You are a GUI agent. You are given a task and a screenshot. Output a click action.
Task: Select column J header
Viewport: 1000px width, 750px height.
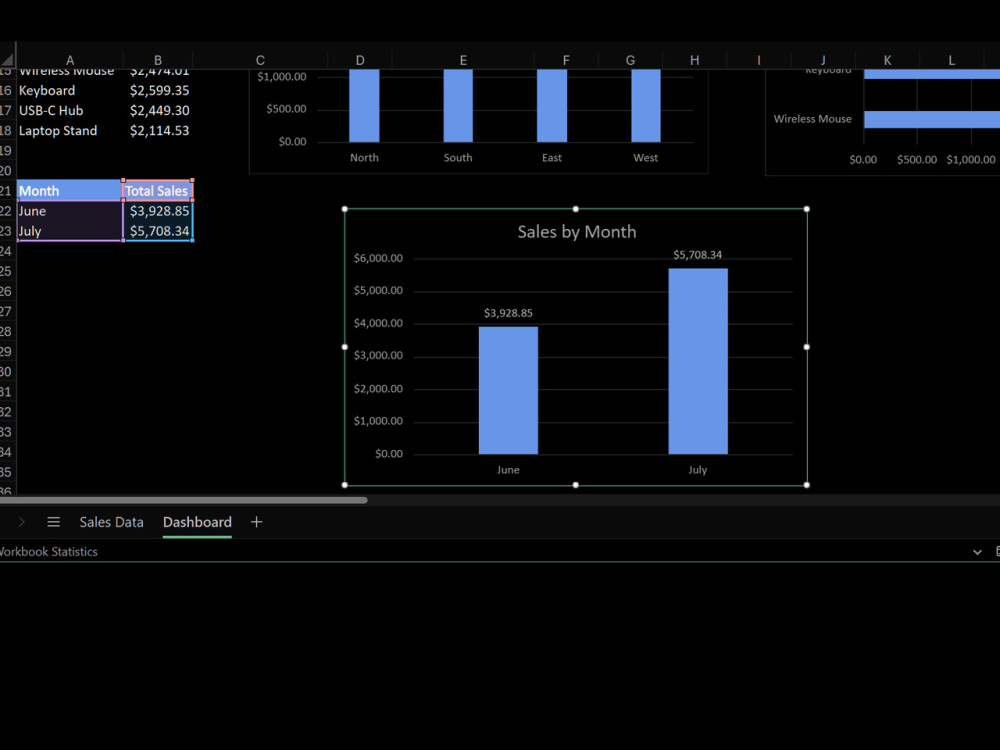click(x=823, y=60)
